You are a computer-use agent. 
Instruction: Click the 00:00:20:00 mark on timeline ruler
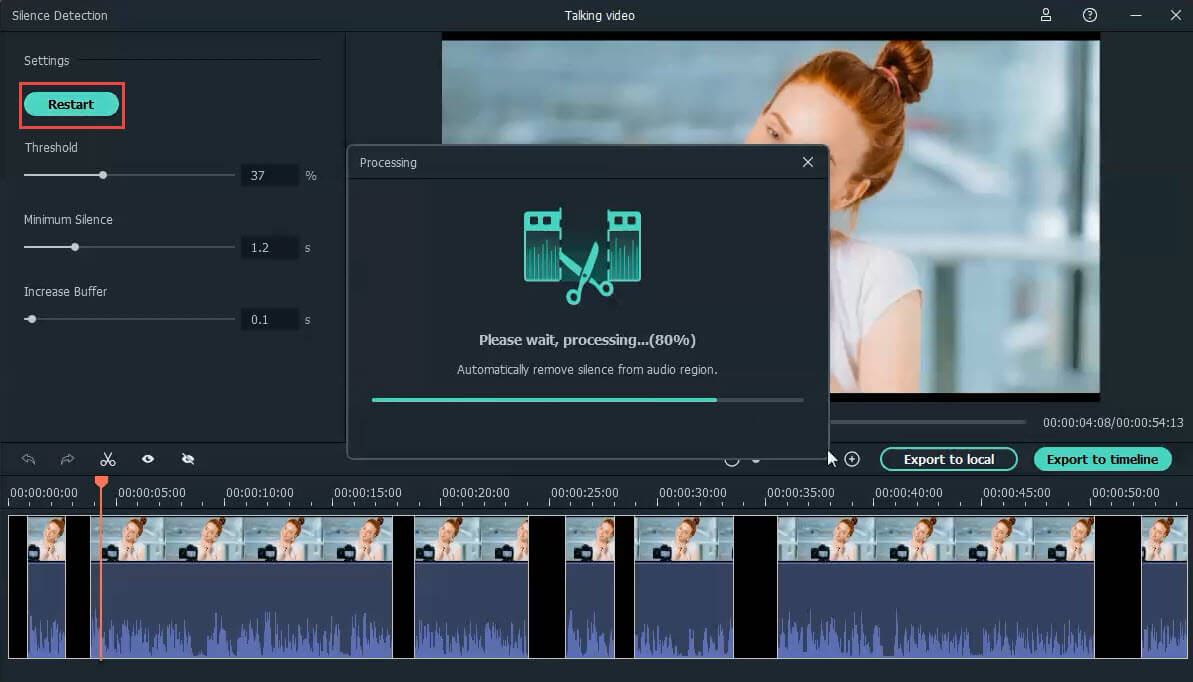[x=476, y=493]
